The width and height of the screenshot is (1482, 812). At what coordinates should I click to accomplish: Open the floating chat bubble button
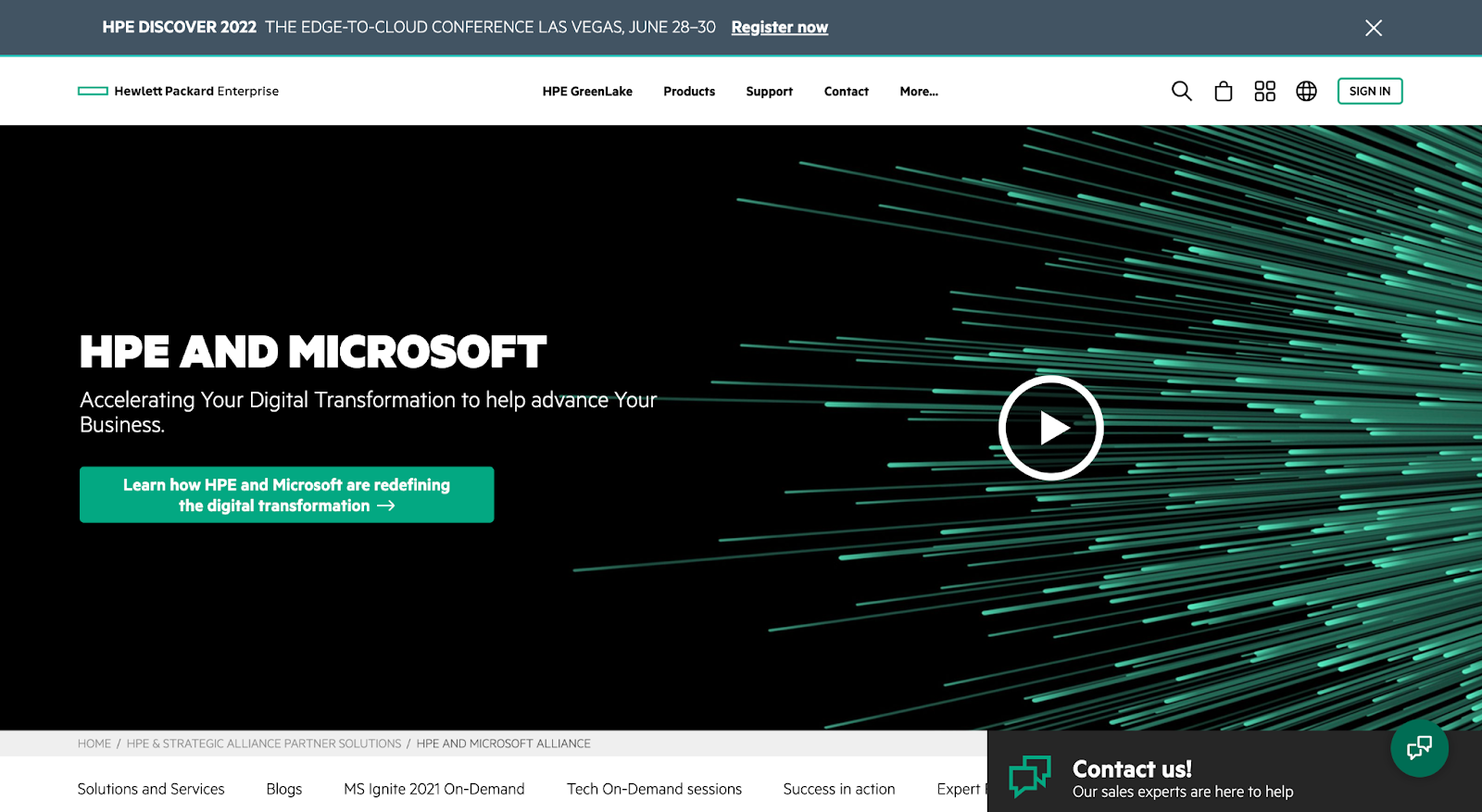1419,748
